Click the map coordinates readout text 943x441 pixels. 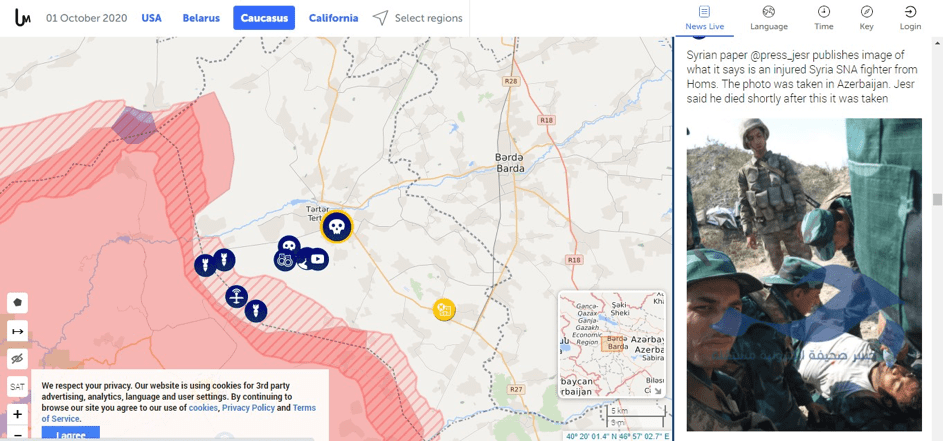point(616,436)
